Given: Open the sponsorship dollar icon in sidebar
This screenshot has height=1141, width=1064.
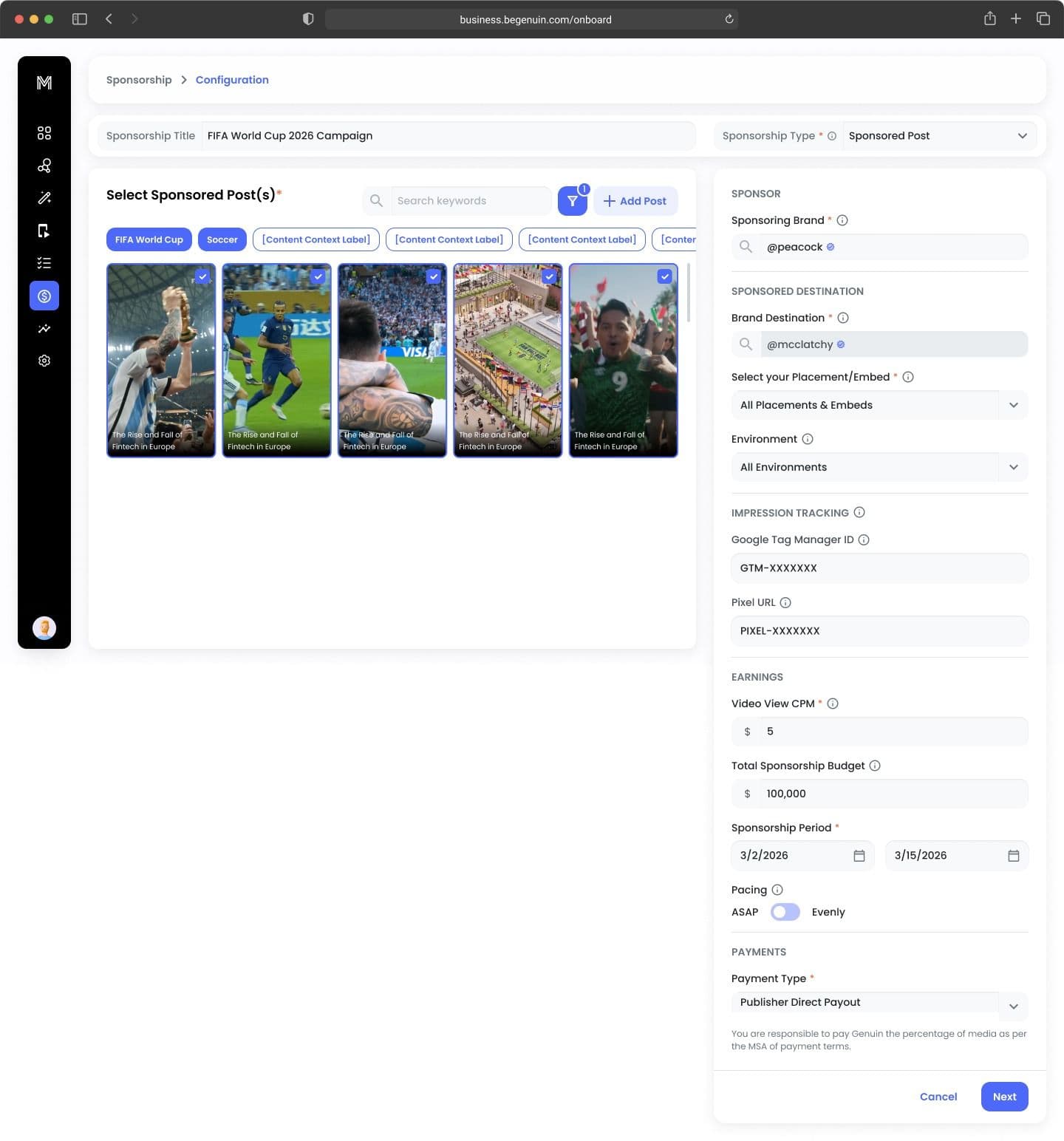Looking at the screenshot, I should point(44,296).
